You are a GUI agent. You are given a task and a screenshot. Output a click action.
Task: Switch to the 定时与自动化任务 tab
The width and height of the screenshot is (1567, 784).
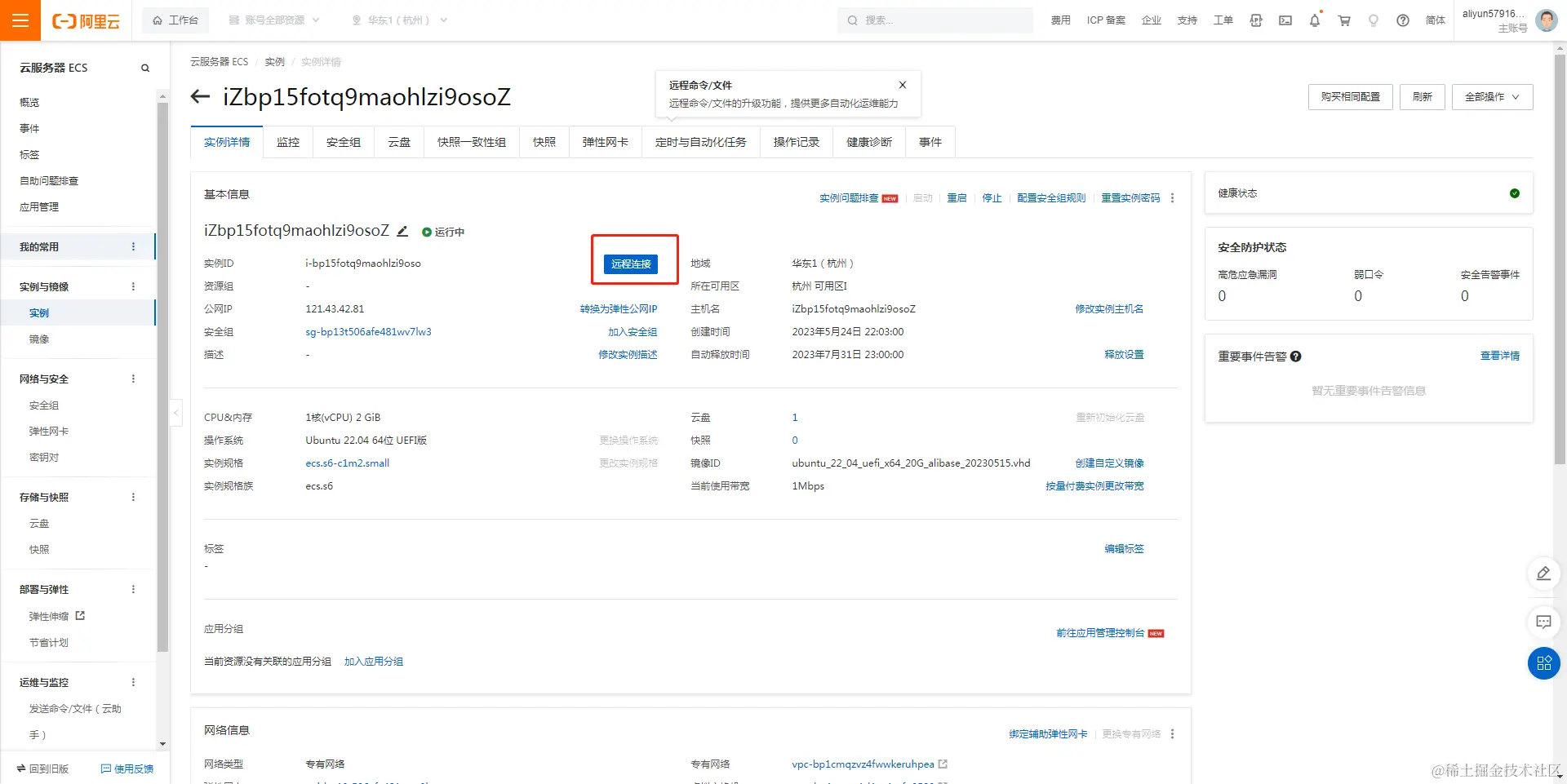tap(701, 143)
